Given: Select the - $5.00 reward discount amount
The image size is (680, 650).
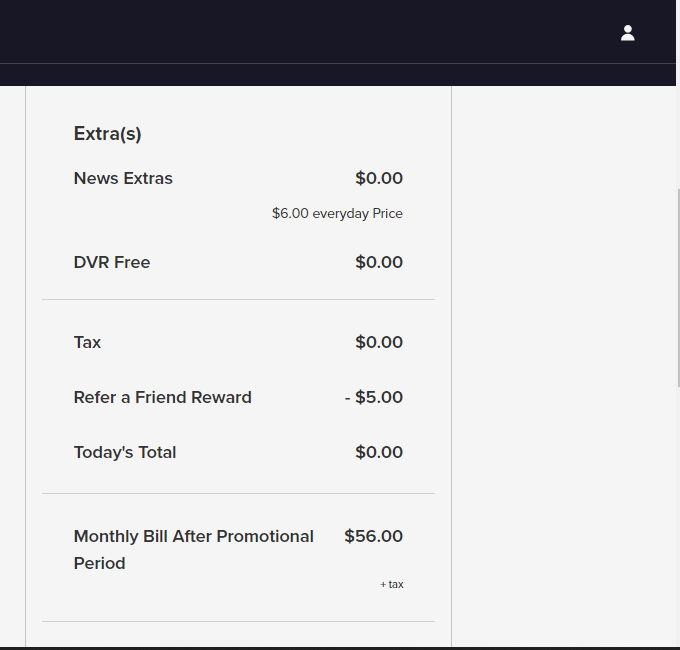Looking at the screenshot, I should click(373, 397).
